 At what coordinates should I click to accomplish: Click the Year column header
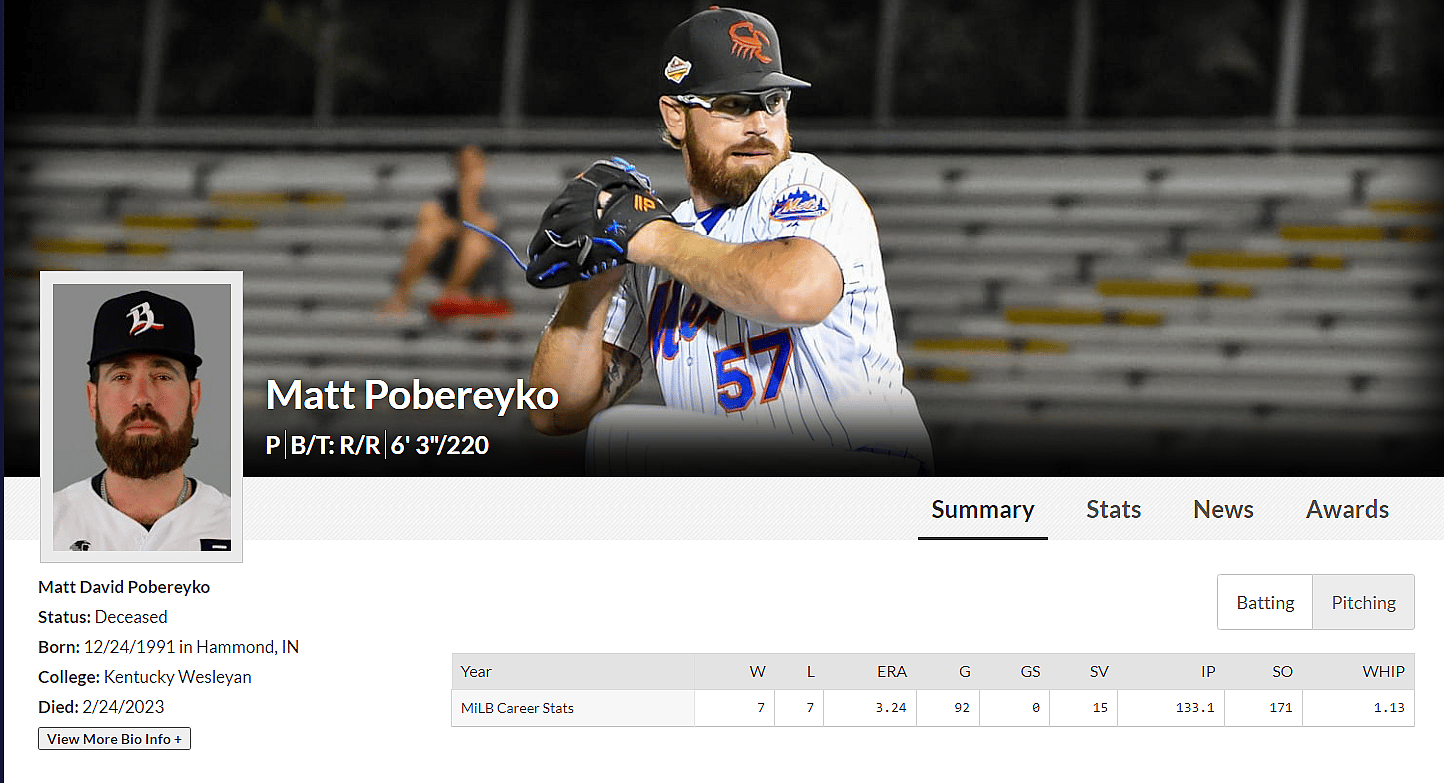tap(476, 672)
